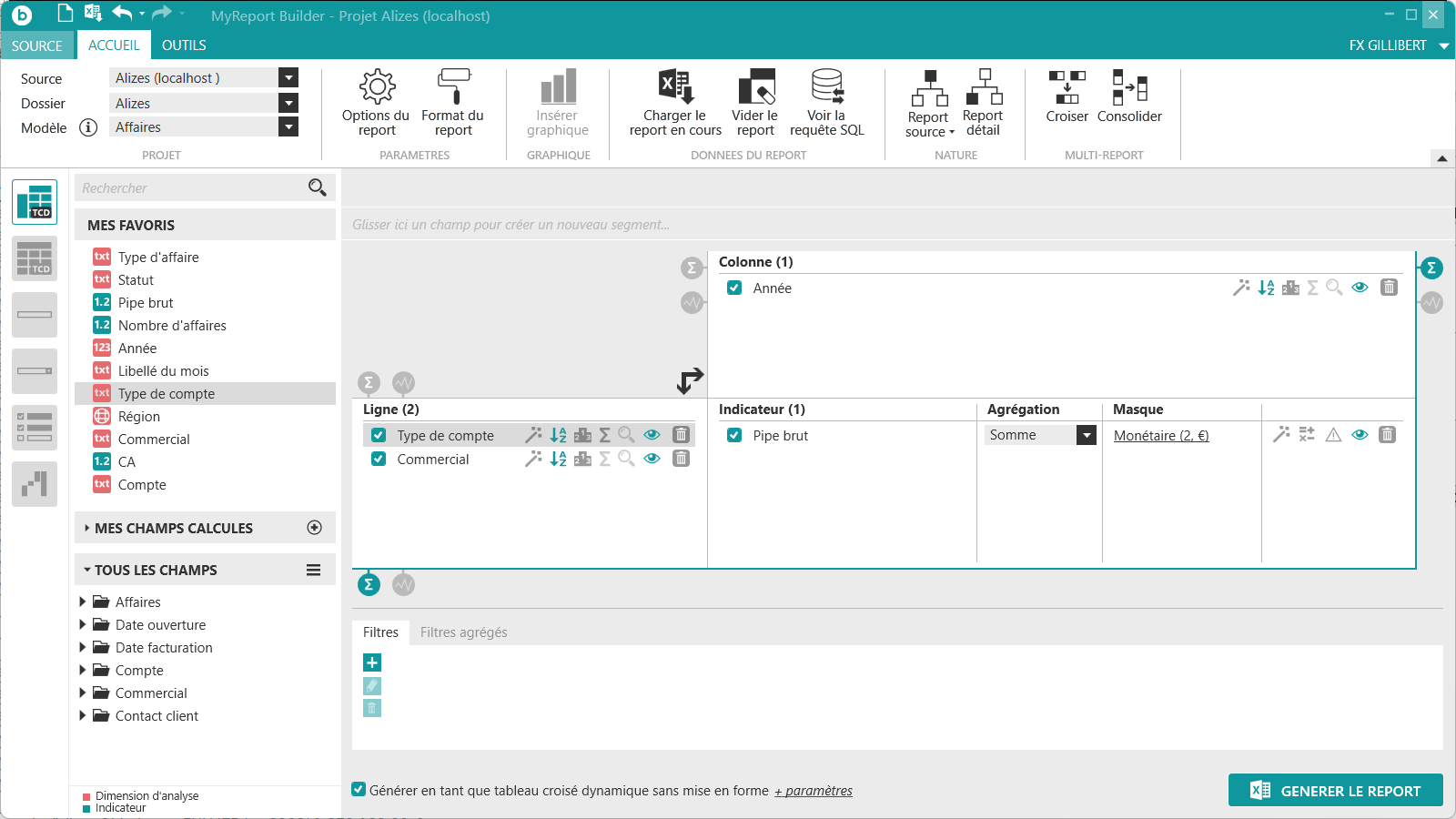Click GENERER LE REPORT button
1456x819 pixels.
[1335, 791]
